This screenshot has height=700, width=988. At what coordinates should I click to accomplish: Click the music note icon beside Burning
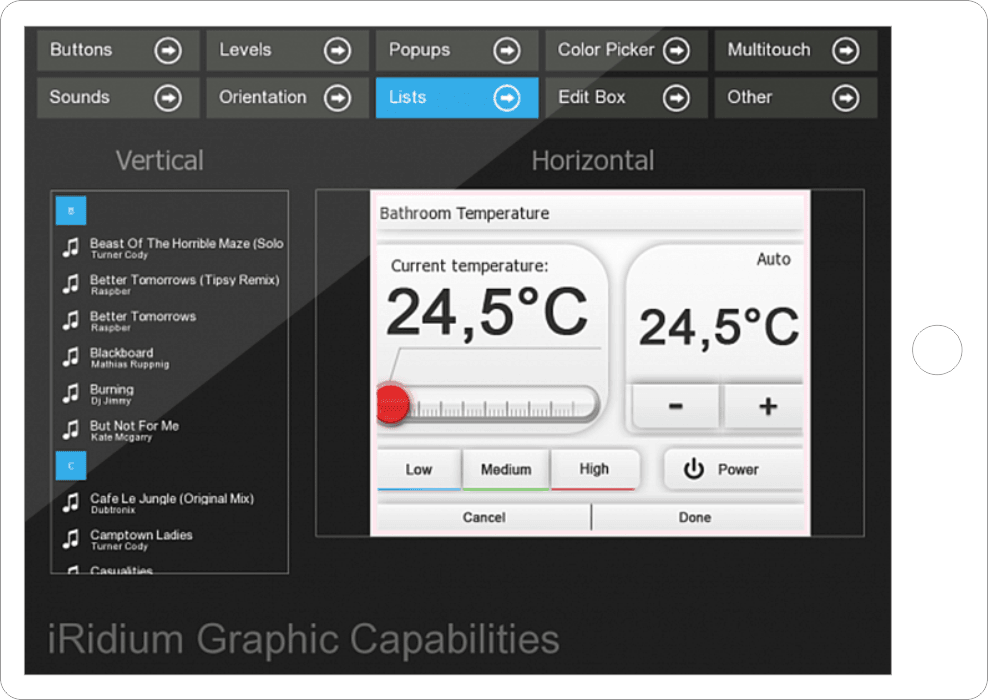[70, 393]
